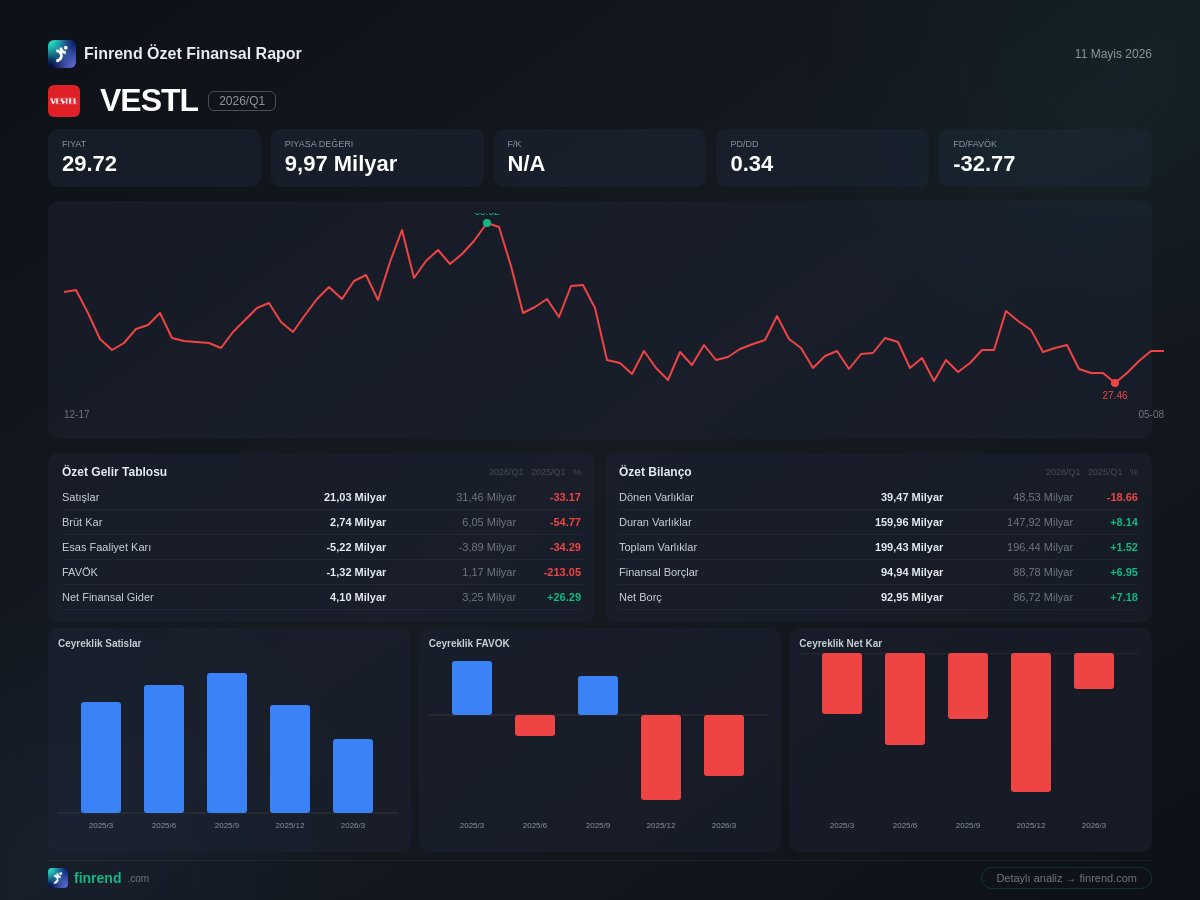Screen dimensions: 1200x900
Task: Click the Net Finansal Gider row label
Action: 108,597
